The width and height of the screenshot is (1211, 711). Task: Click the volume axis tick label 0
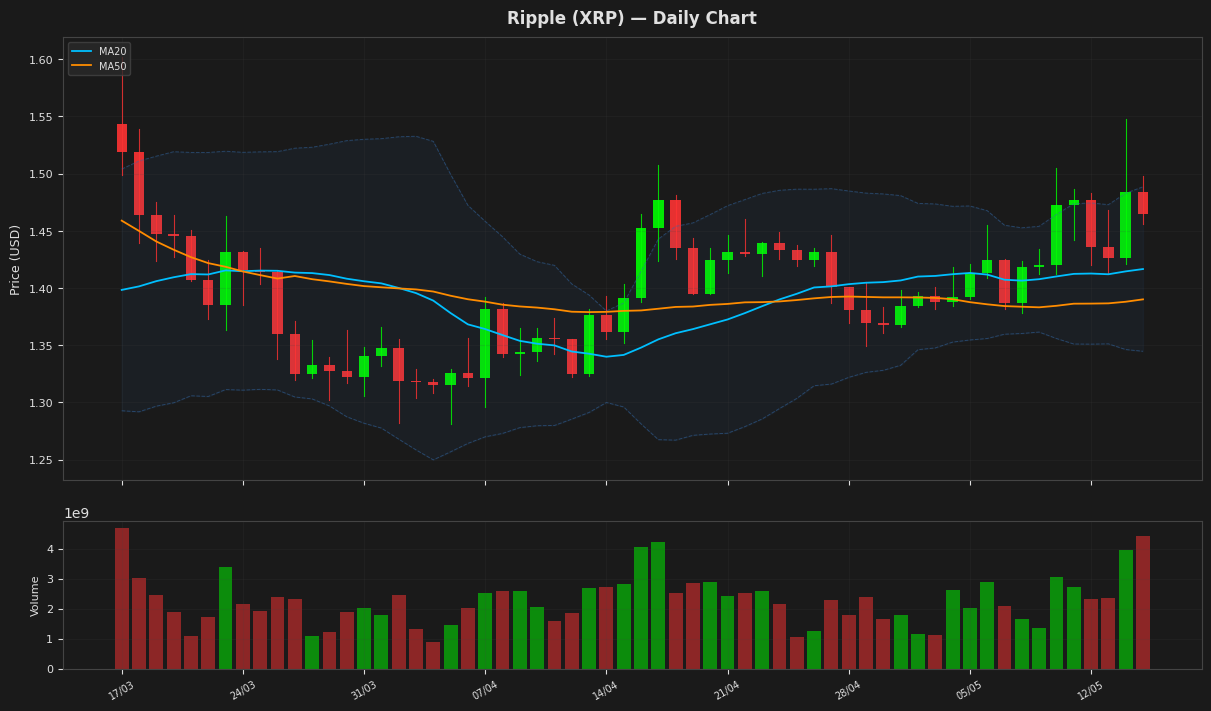(50, 669)
